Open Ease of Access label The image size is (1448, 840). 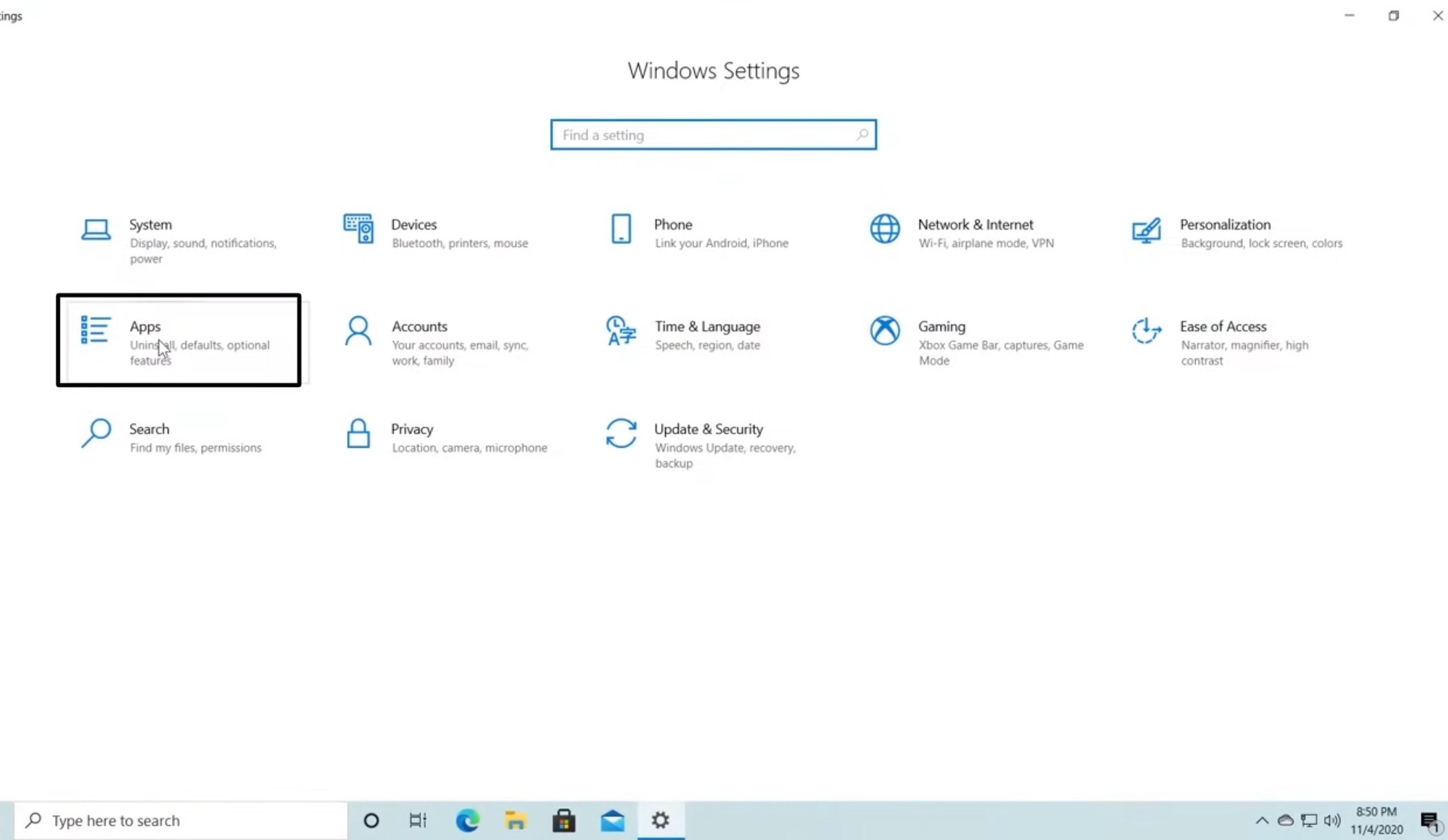point(1223,327)
